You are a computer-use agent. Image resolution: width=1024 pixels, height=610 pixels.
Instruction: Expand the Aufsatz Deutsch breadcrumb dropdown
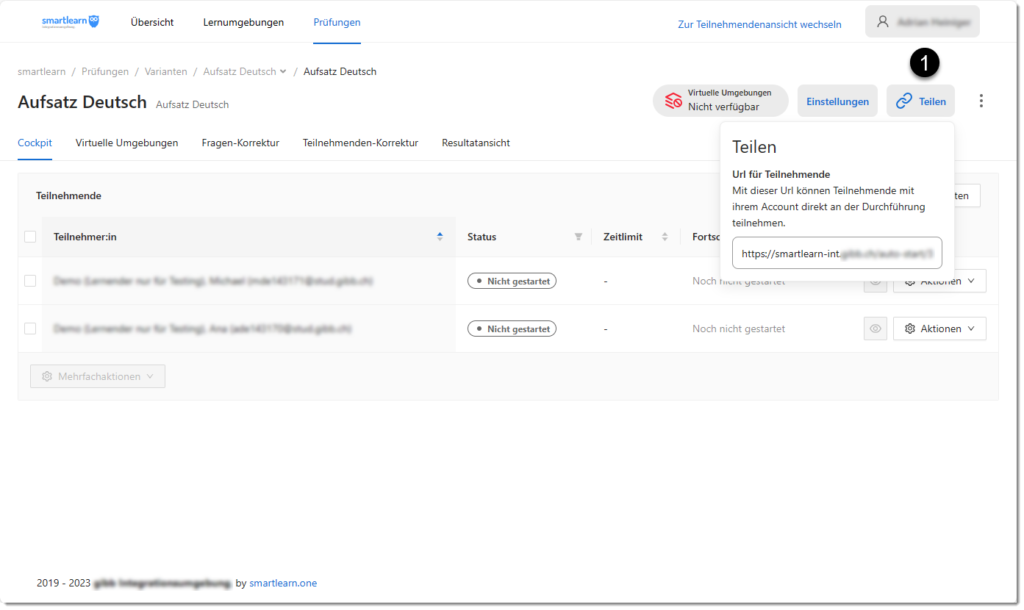pyautogui.click(x=283, y=72)
